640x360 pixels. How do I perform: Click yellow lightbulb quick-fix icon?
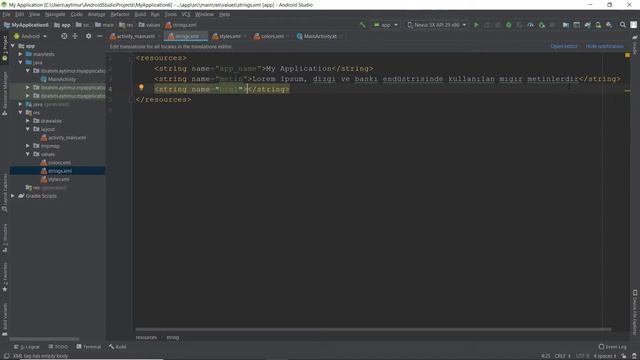point(141,87)
